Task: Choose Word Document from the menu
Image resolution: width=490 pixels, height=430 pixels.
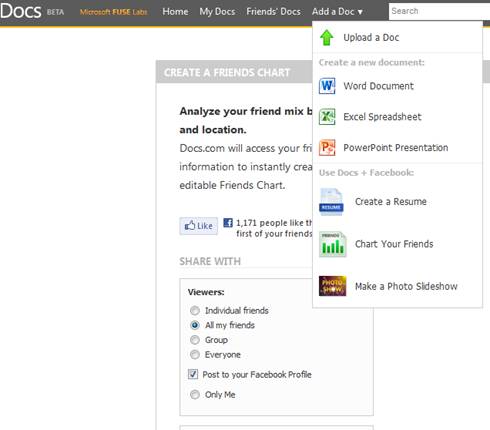Action: [397, 86]
